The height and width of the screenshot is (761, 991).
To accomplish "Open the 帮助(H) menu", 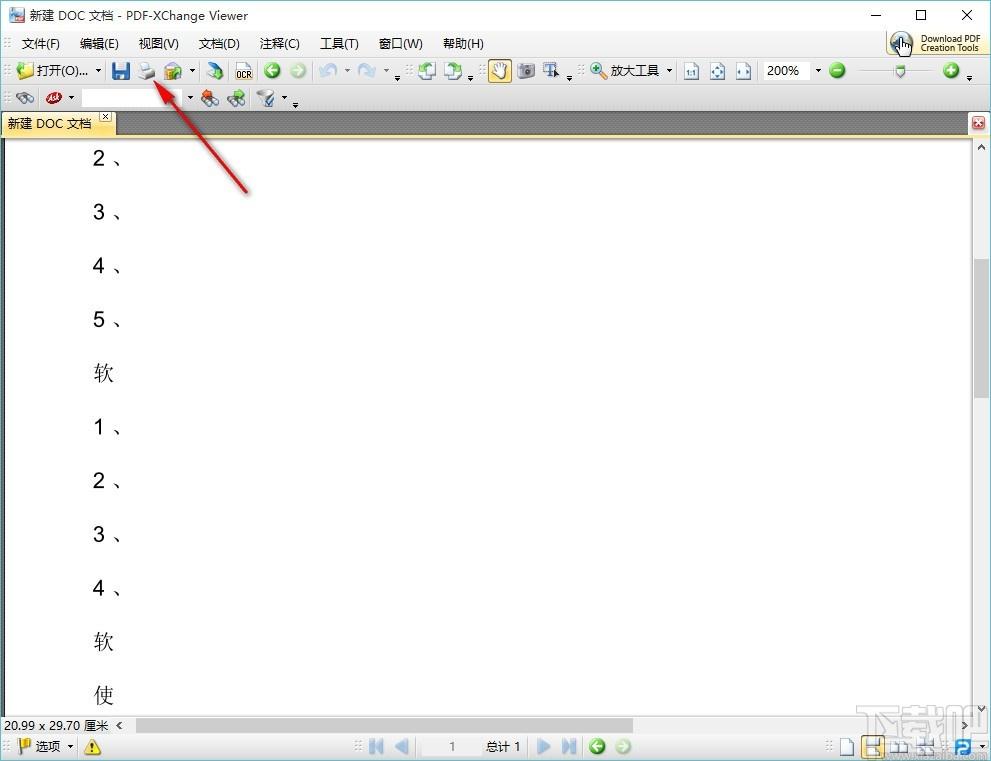I will [463, 44].
